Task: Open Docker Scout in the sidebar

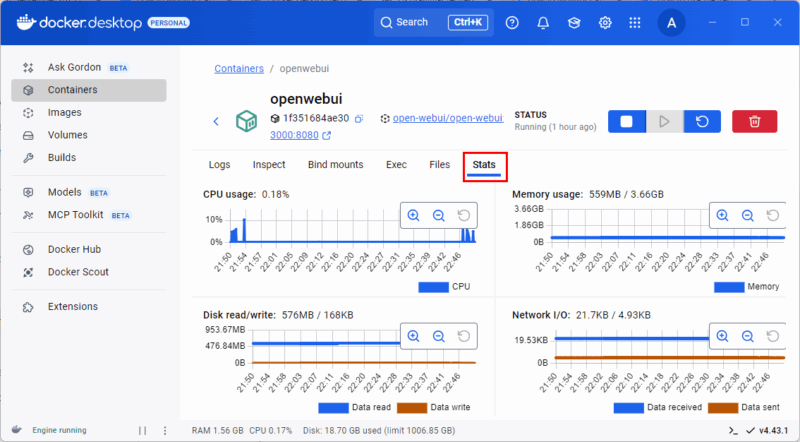Action: (x=89, y=272)
